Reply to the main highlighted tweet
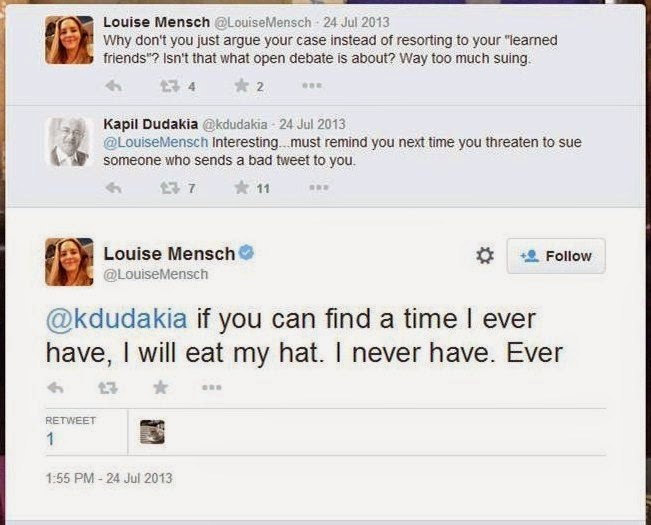 point(56,387)
